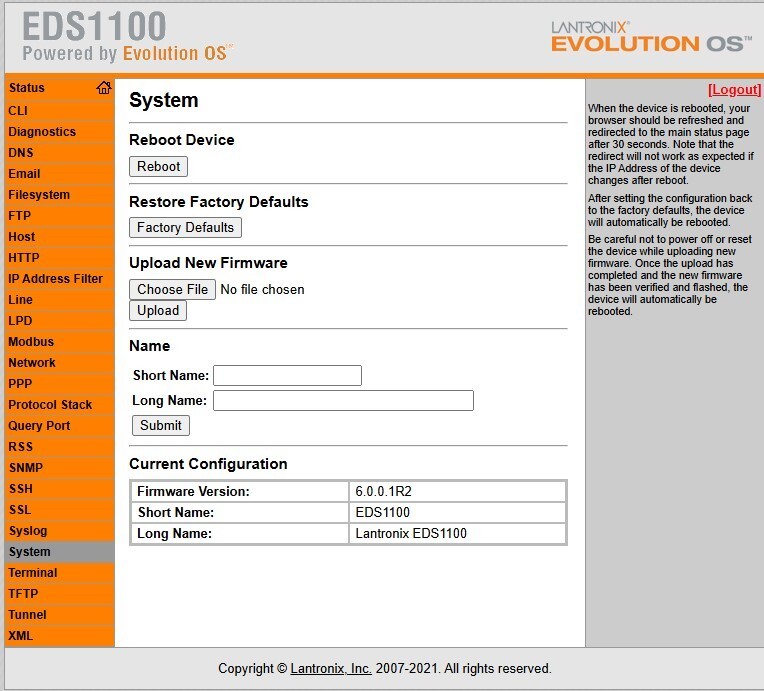Click the home icon beside Status
764x691 pixels.
pyautogui.click(x=103, y=88)
